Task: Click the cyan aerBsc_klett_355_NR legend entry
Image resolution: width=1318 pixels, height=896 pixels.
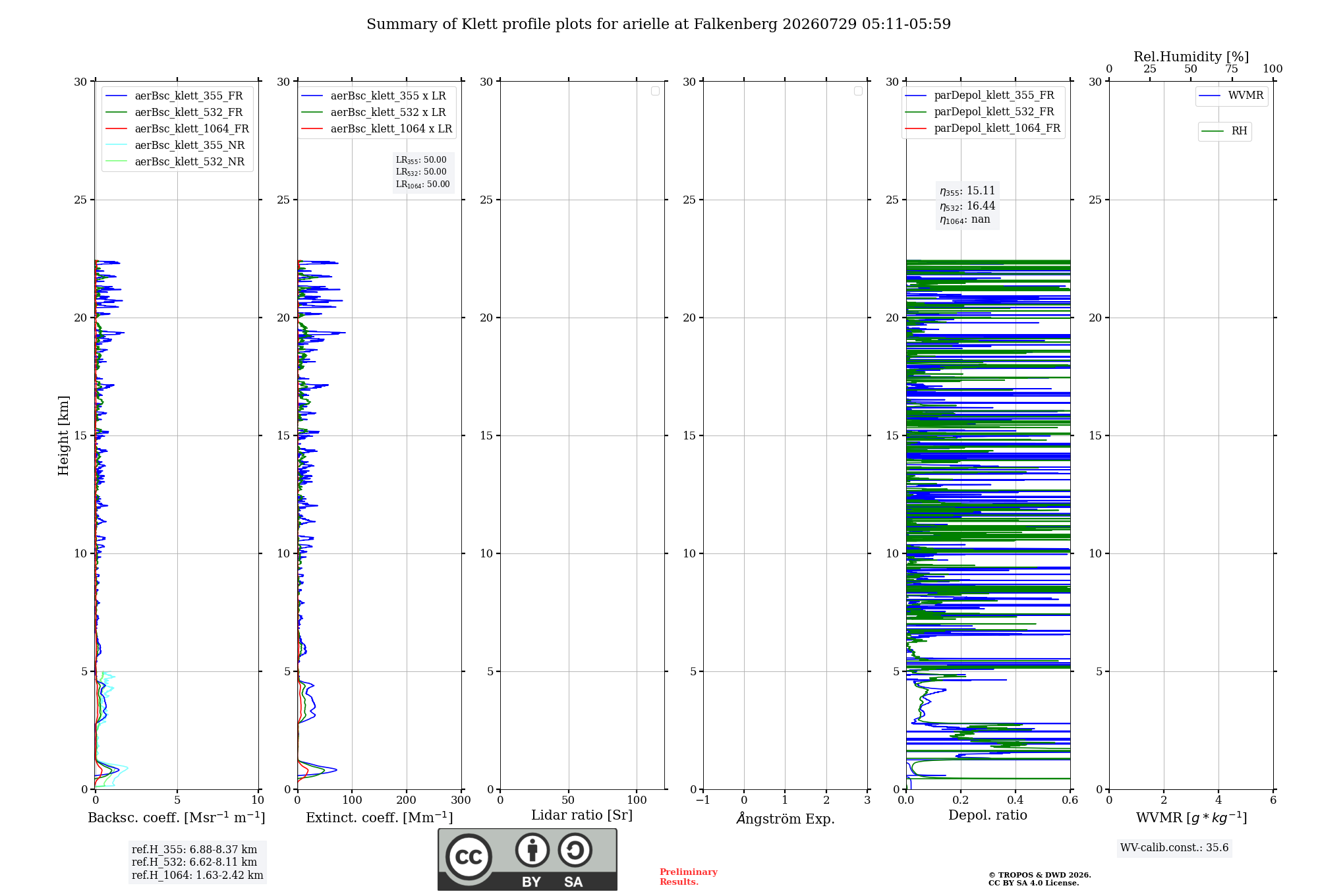Action: (x=175, y=146)
